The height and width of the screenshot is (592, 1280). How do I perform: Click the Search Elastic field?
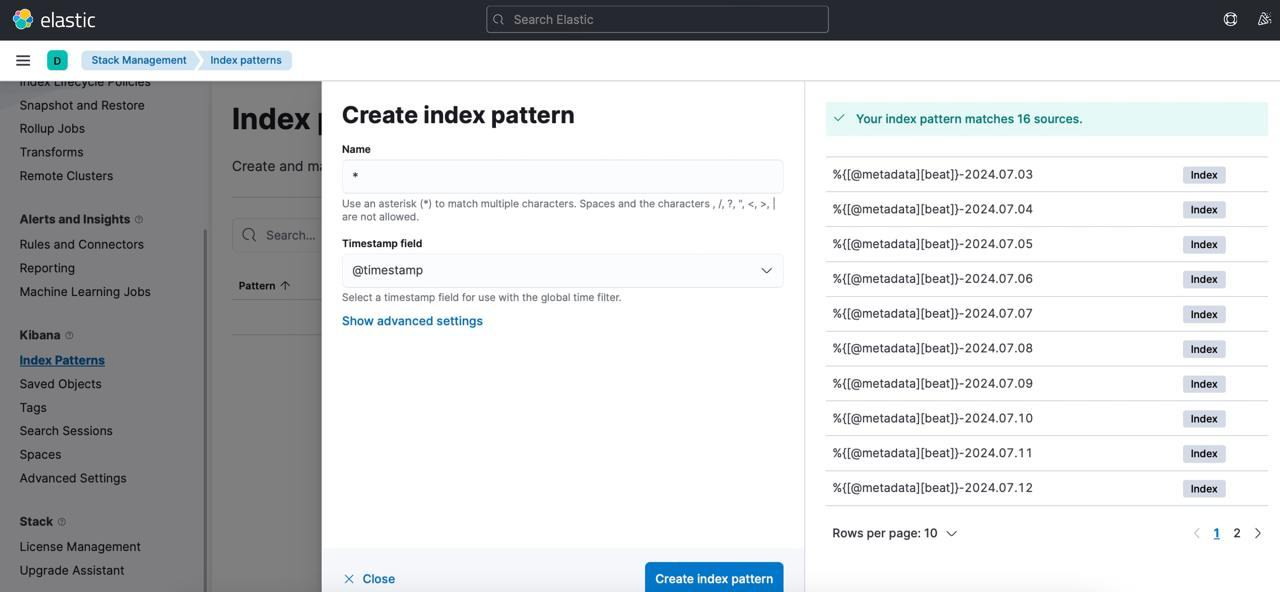pos(657,19)
